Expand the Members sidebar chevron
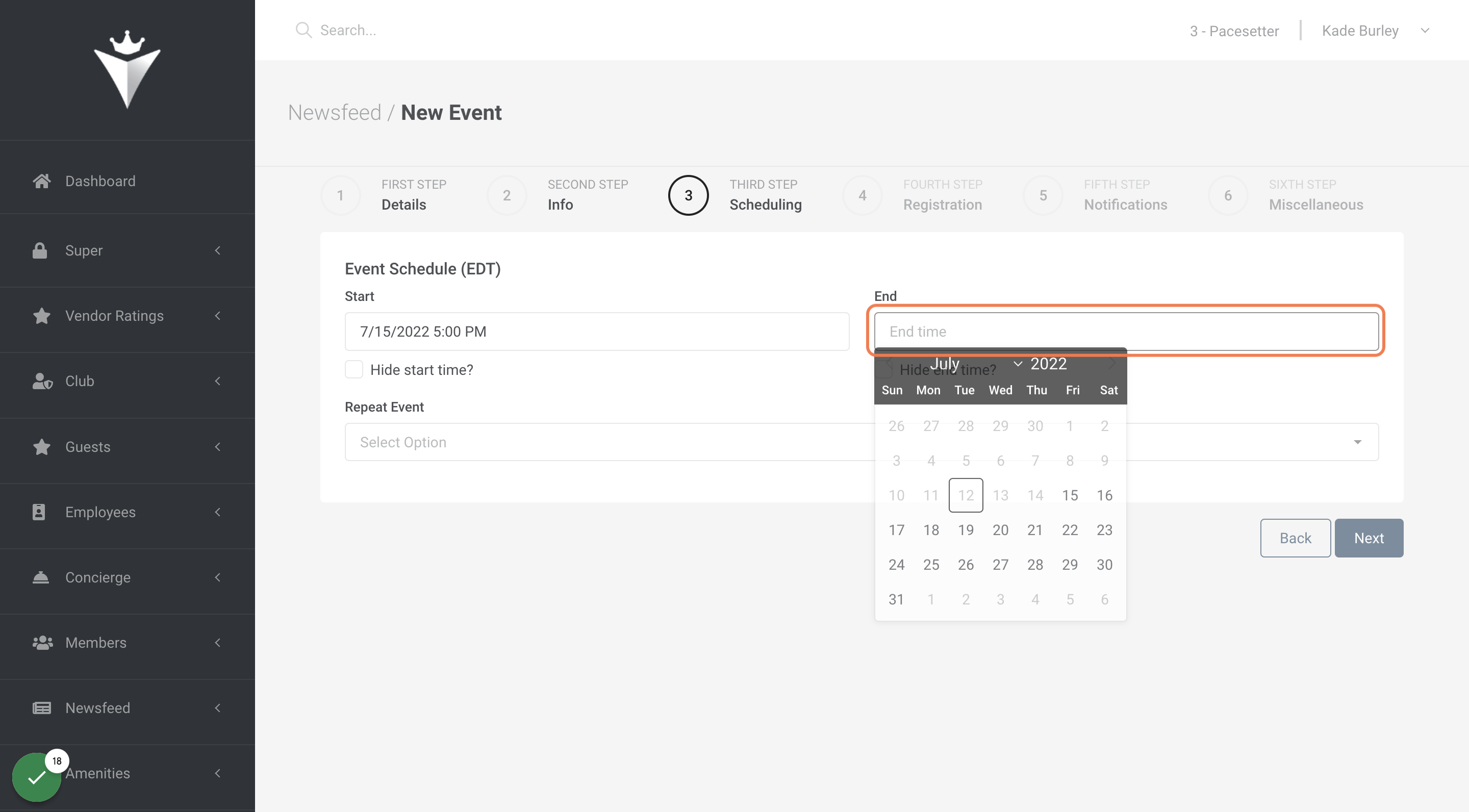The image size is (1469, 812). (217, 643)
